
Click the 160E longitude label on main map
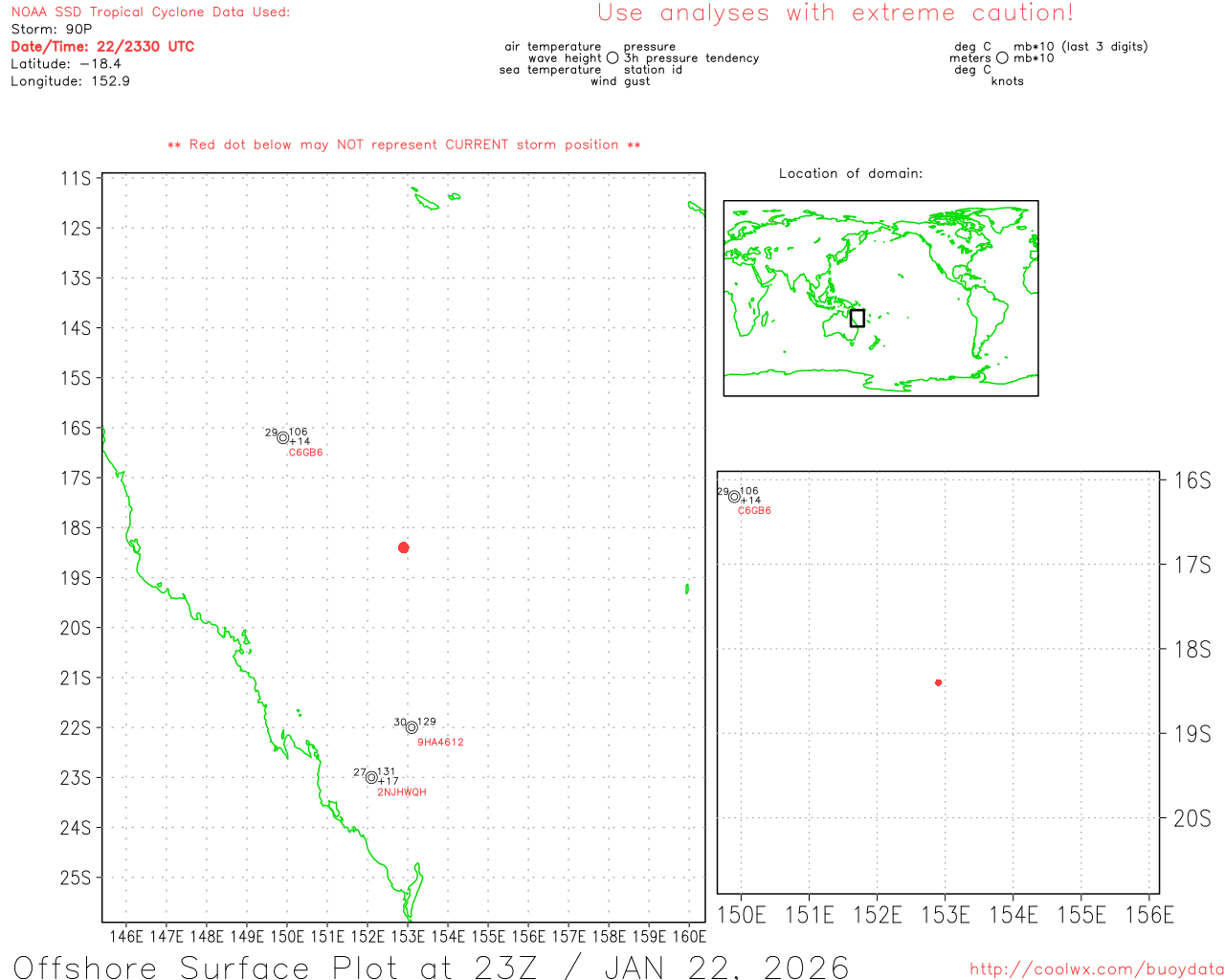pos(689,937)
